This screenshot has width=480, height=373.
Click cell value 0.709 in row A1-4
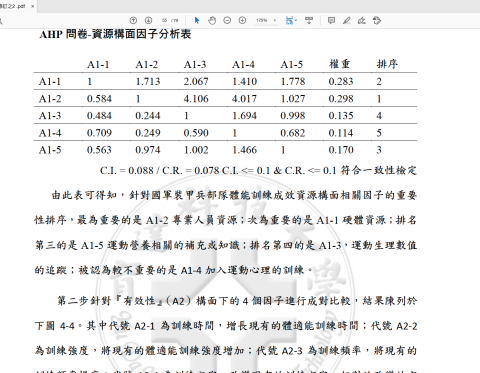(x=99, y=133)
